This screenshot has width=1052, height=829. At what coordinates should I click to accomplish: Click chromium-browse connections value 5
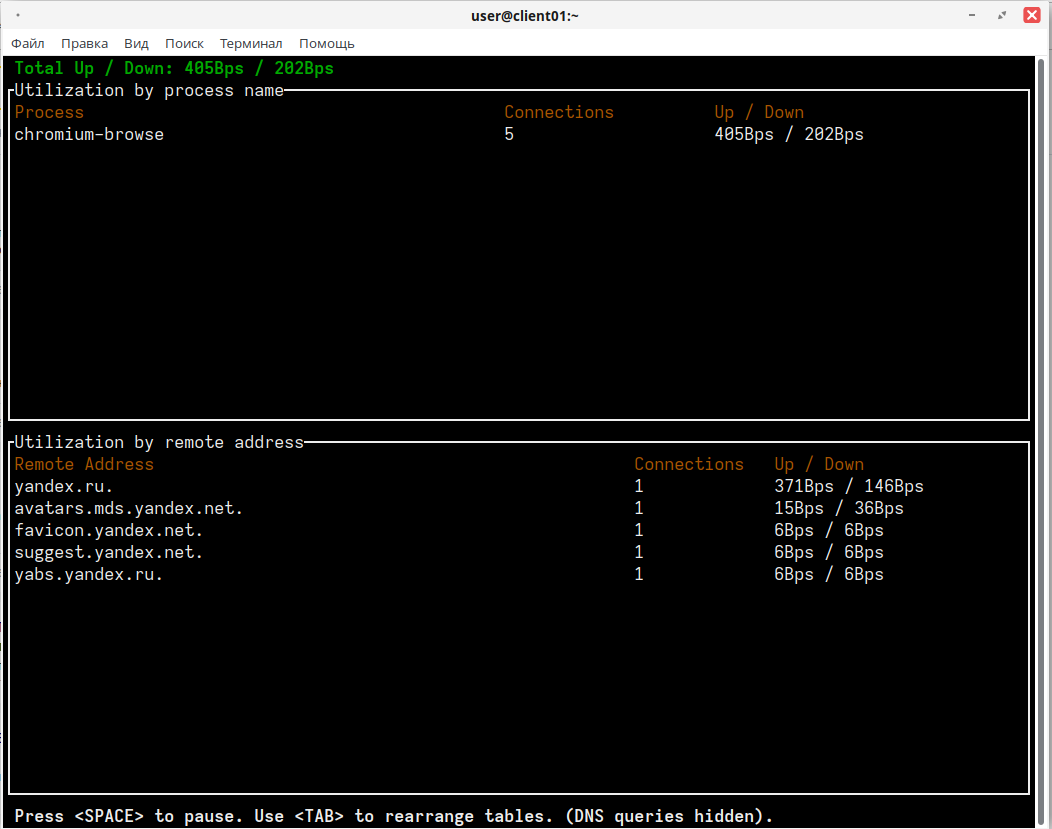[x=509, y=134]
